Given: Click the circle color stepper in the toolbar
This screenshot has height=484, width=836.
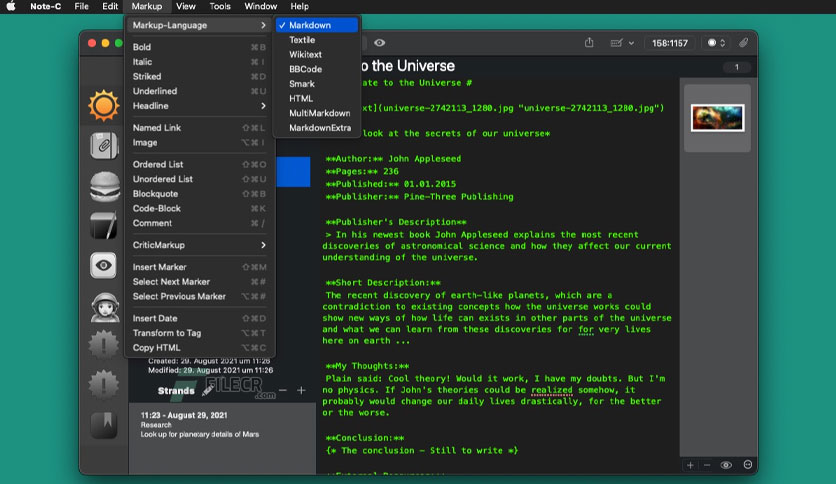Looking at the screenshot, I should tap(716, 43).
